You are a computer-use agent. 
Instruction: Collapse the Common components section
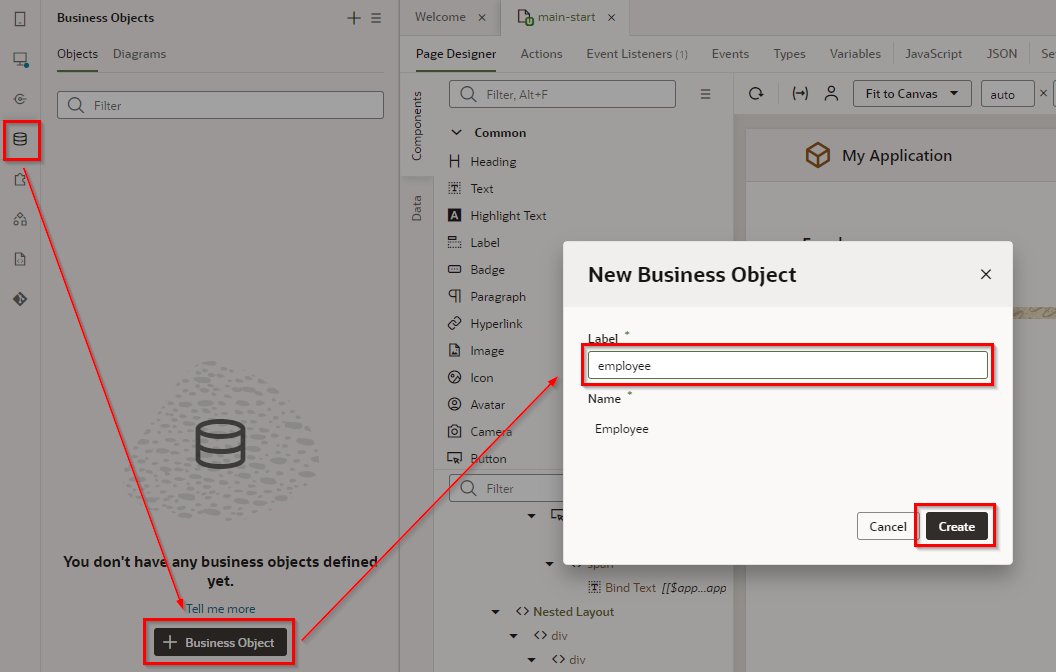pyautogui.click(x=457, y=133)
